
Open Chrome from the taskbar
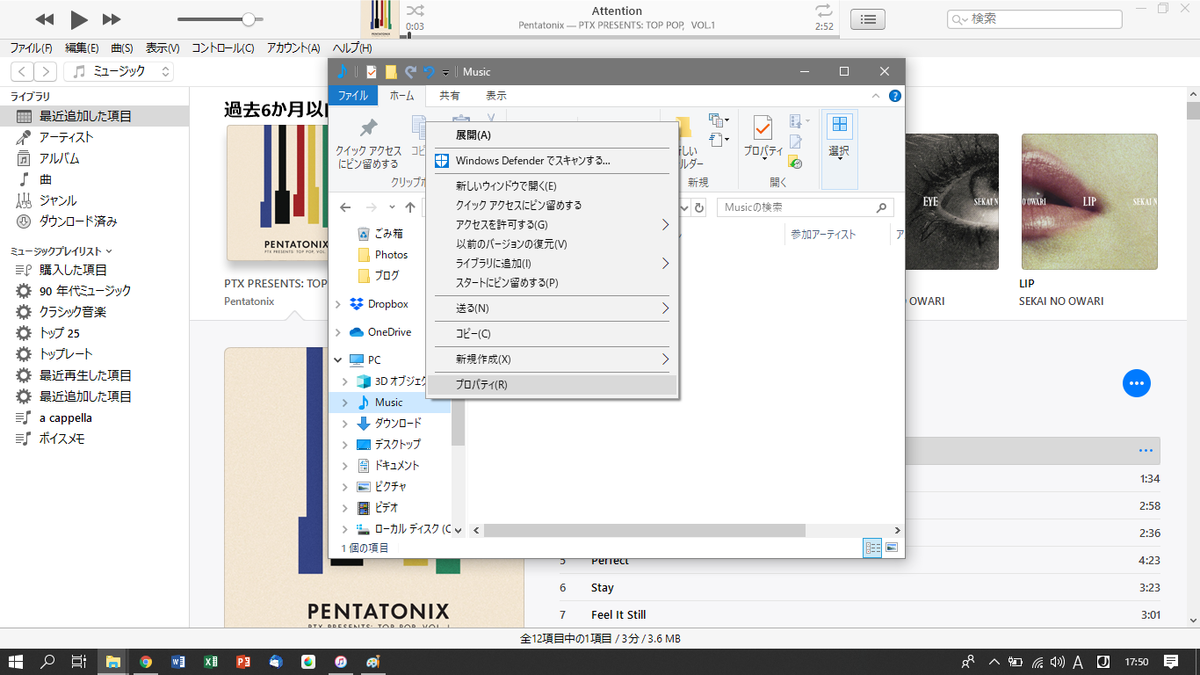coord(146,661)
